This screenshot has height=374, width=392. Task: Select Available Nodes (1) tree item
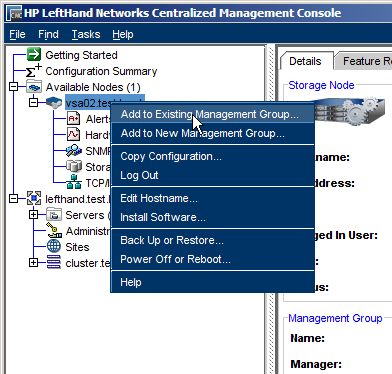click(93, 87)
